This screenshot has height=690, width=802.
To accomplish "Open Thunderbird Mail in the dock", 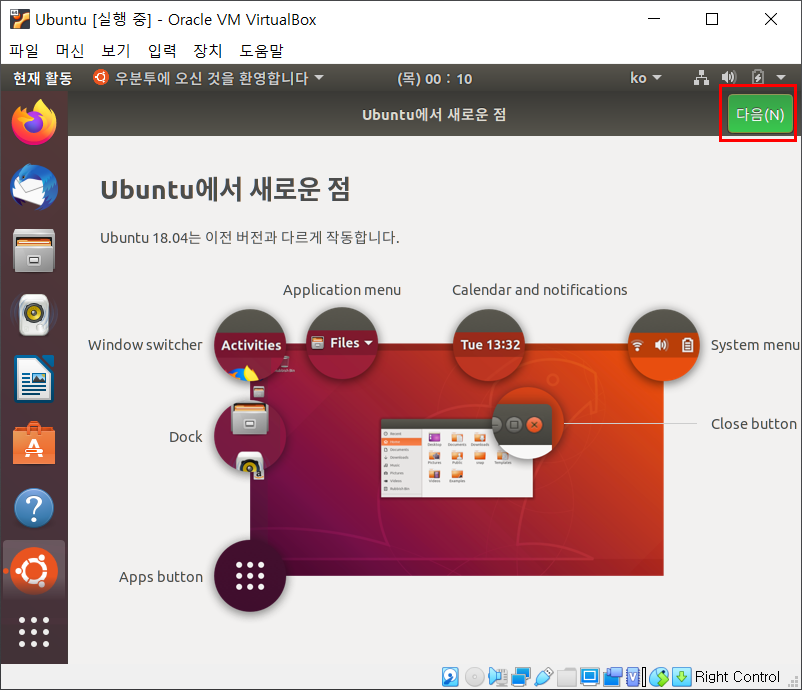I will 34,187.
